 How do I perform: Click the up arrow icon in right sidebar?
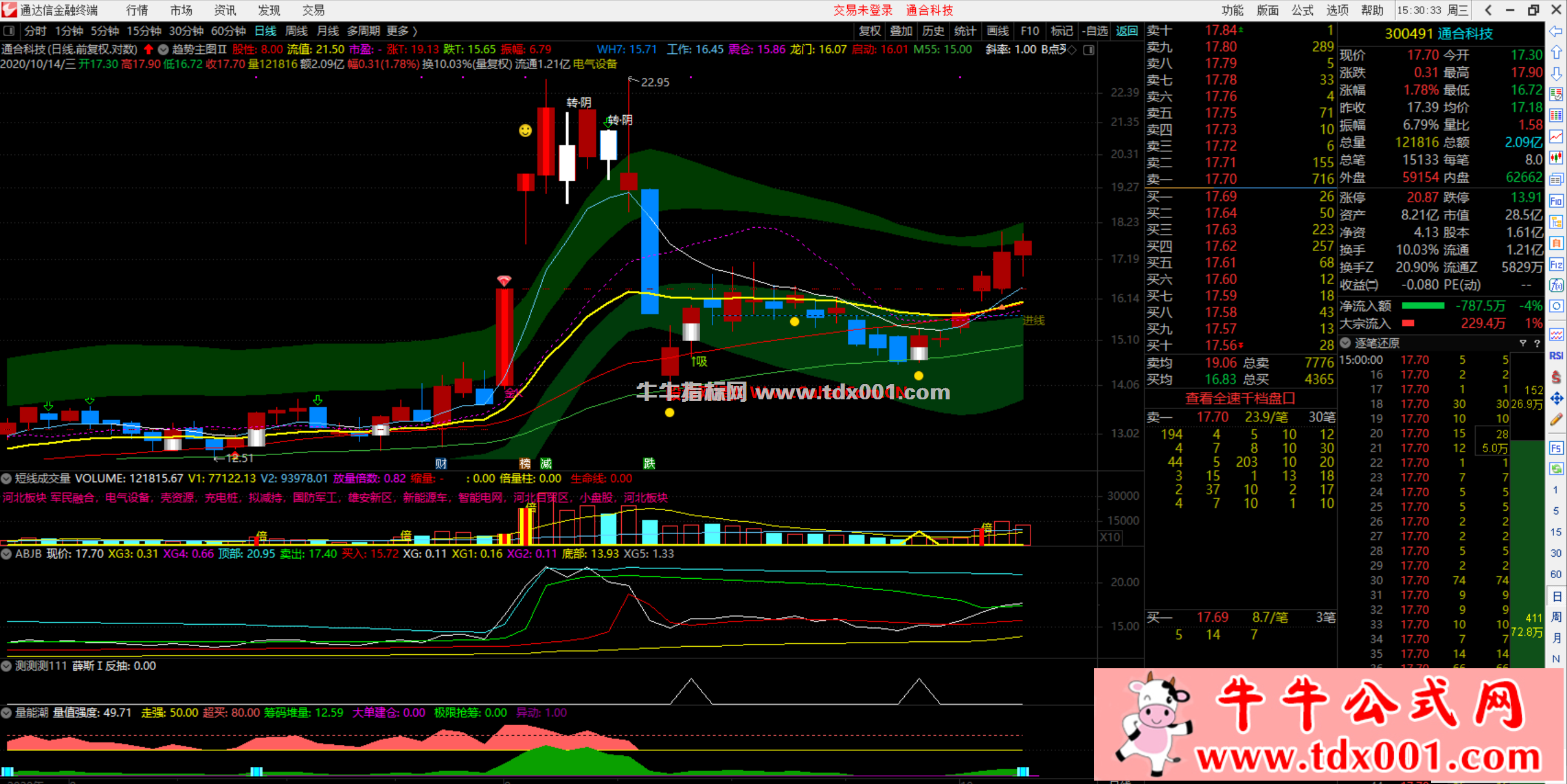click(x=1556, y=53)
